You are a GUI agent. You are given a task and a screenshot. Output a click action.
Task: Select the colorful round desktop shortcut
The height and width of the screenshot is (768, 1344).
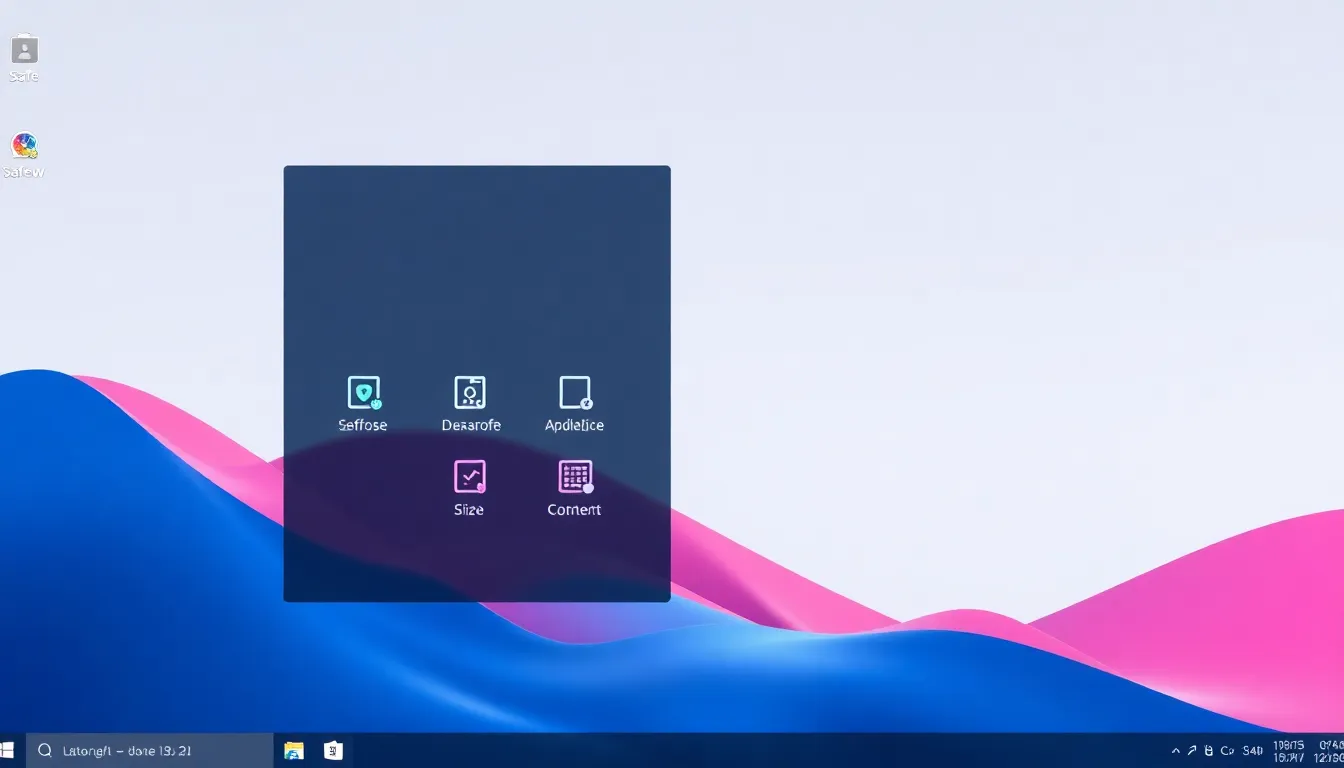(24, 146)
